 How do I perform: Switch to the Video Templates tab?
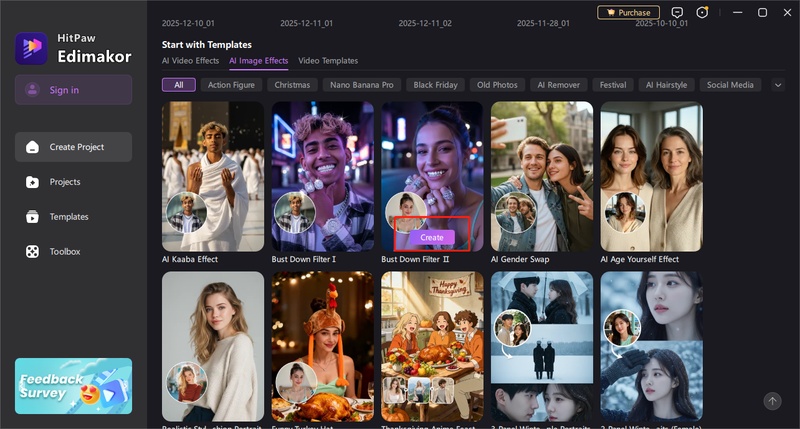point(328,61)
